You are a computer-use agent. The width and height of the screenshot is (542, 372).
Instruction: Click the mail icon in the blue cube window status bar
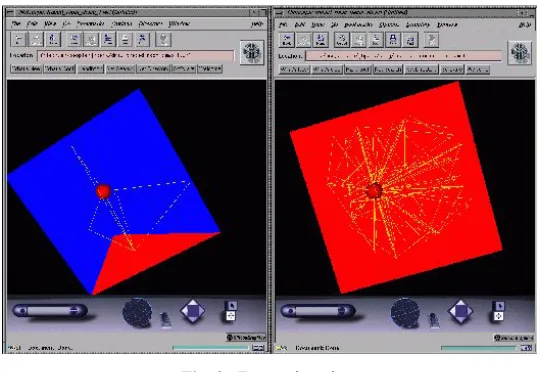tap(258, 347)
